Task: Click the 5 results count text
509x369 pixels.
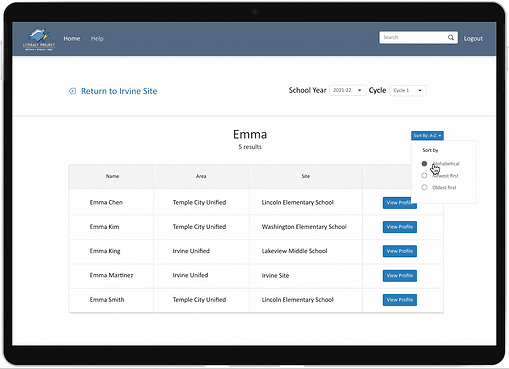Action: pos(250,147)
